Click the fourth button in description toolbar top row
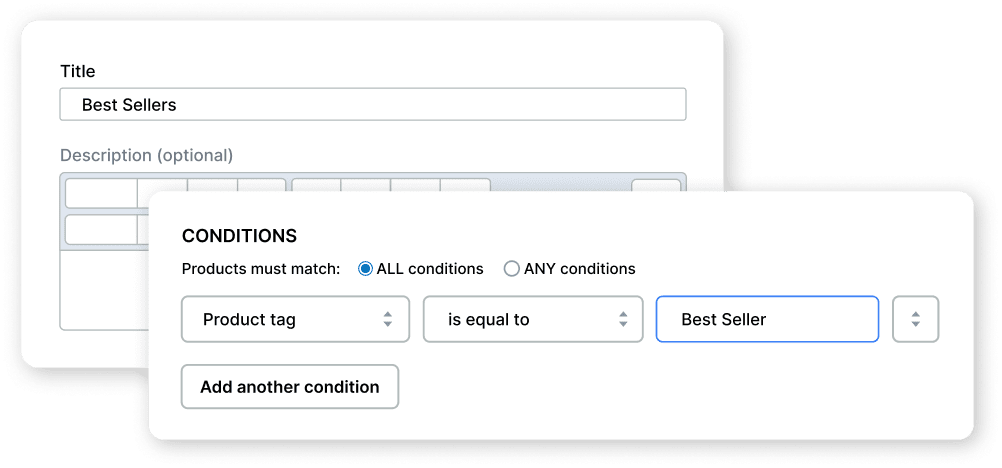 (261, 185)
